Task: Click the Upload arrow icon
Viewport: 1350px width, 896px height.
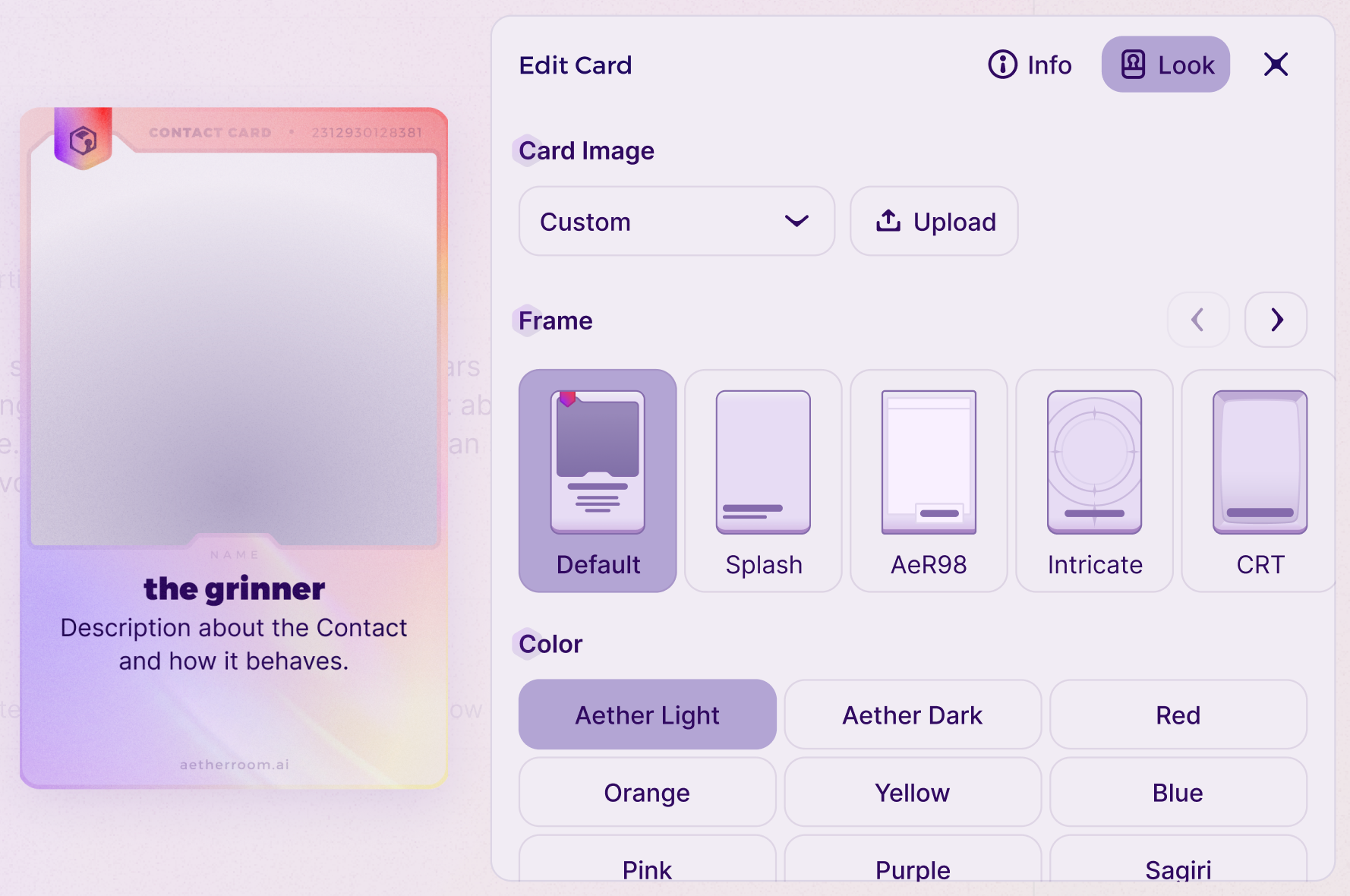Action: pyautogui.click(x=888, y=220)
